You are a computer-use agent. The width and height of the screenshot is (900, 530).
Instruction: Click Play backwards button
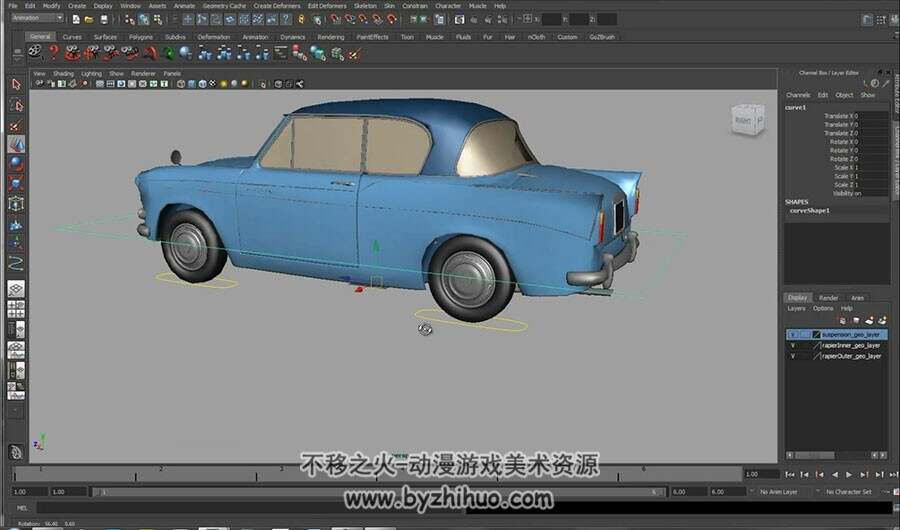click(835, 475)
